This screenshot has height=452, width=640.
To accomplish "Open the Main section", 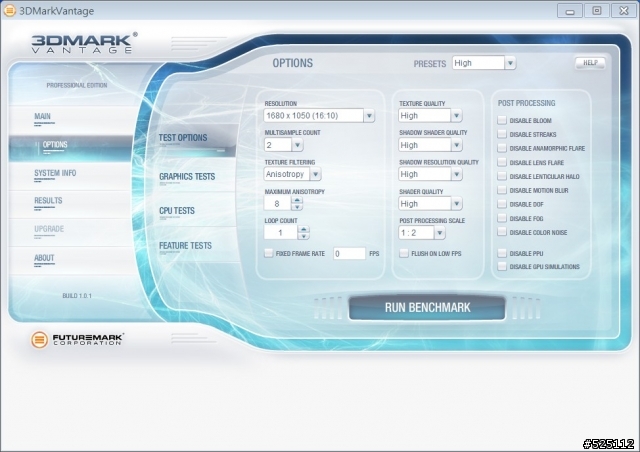I will tap(42, 116).
